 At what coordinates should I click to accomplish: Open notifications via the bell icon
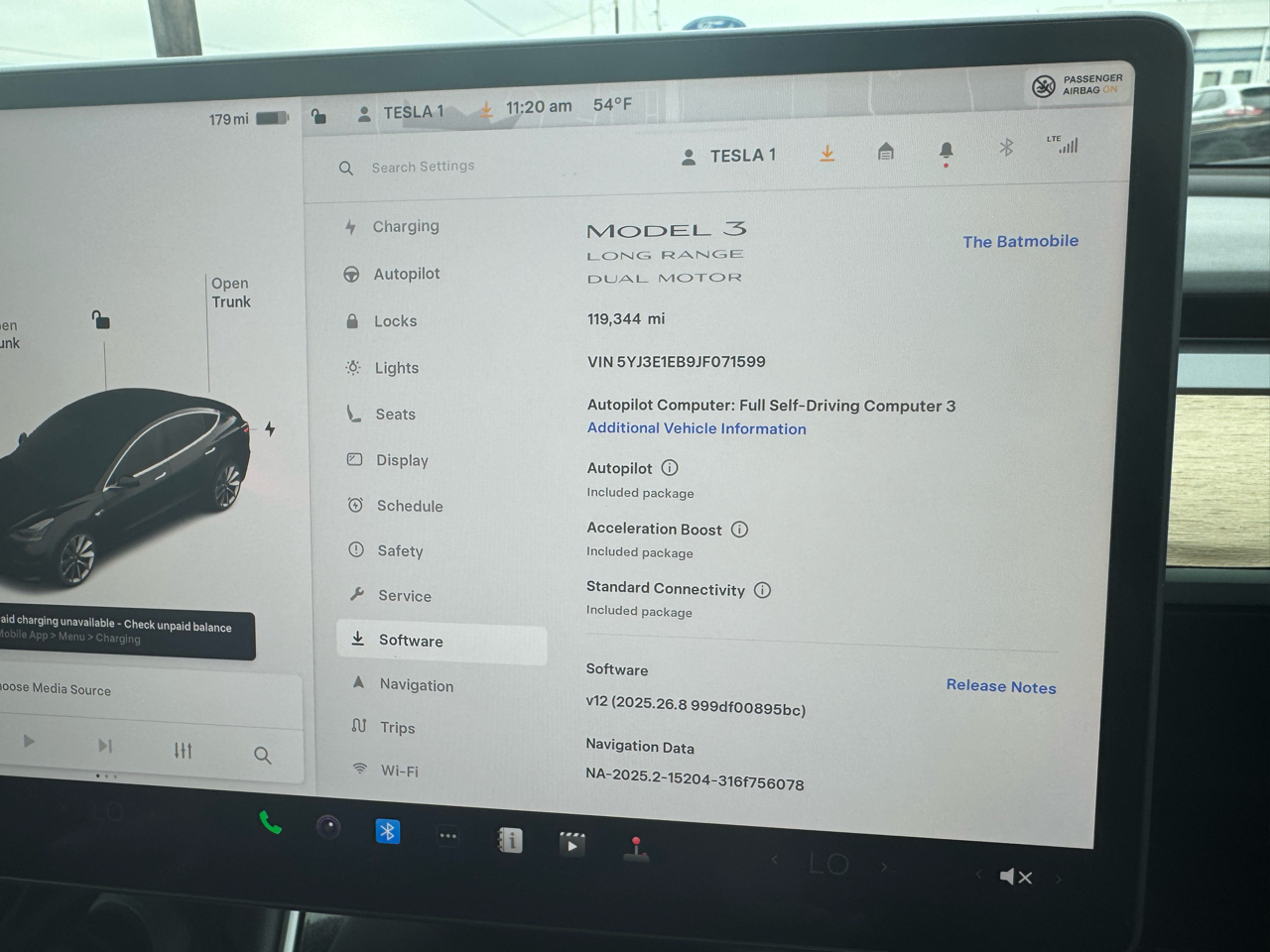(946, 149)
